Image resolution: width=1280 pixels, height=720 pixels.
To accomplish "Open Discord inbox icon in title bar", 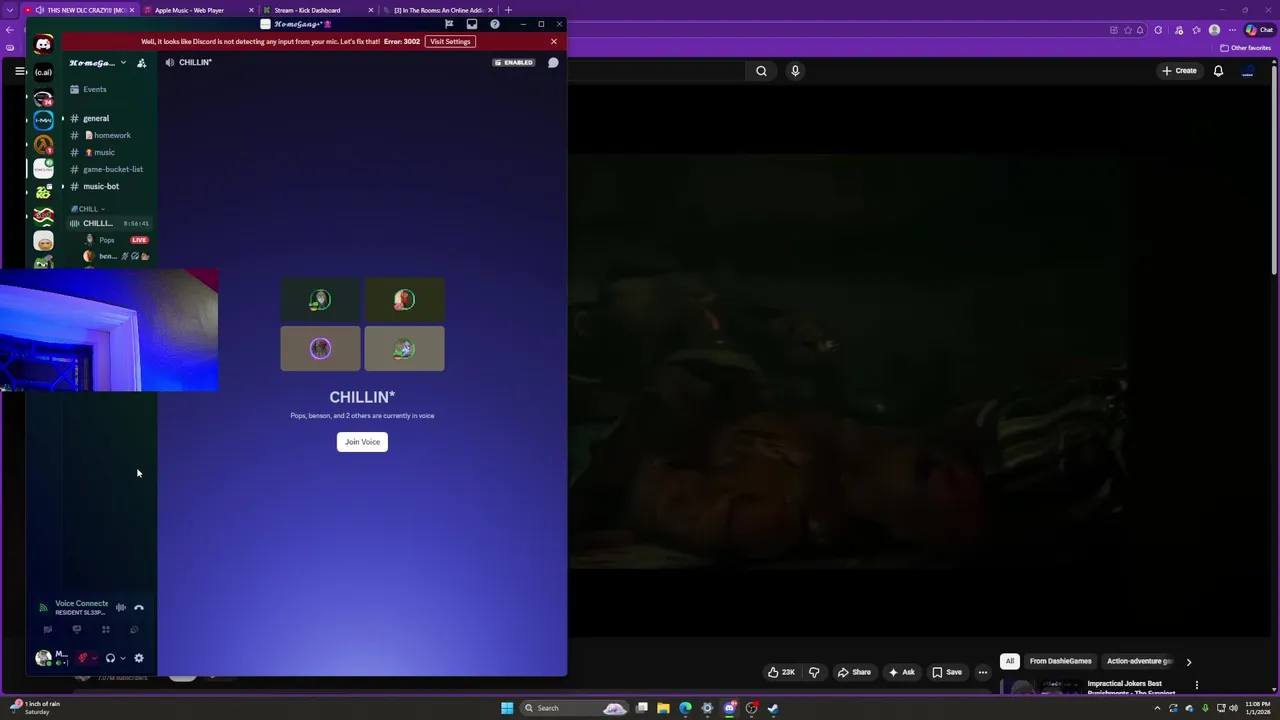I will (472, 24).
